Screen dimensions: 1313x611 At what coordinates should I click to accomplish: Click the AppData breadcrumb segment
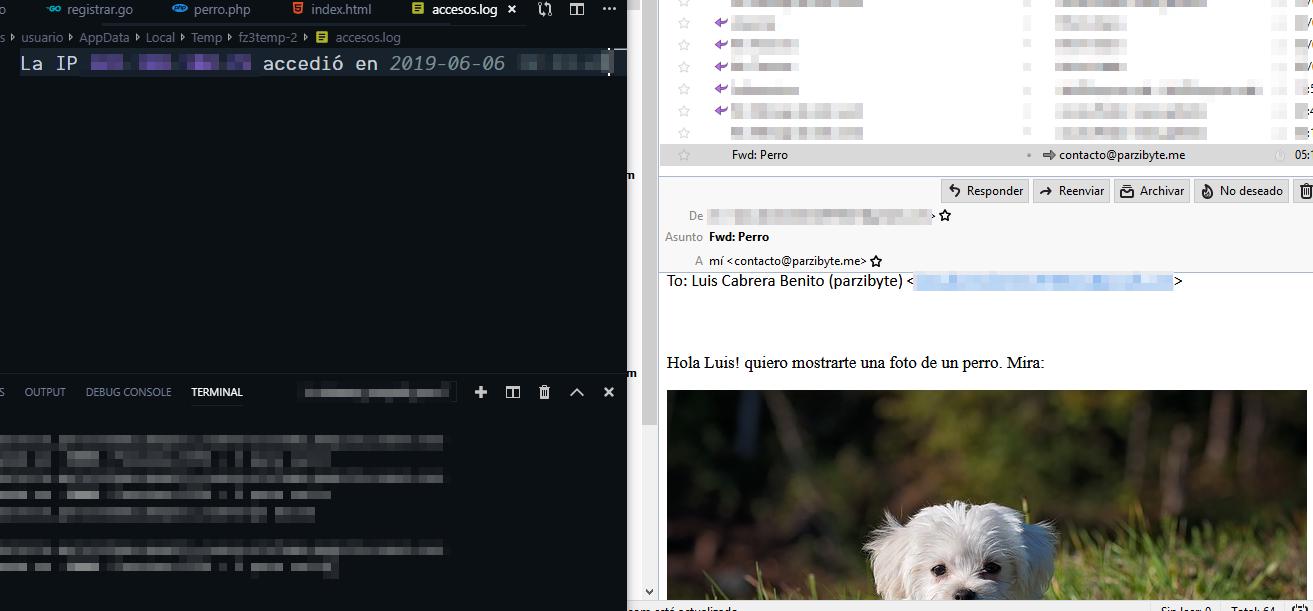point(104,37)
